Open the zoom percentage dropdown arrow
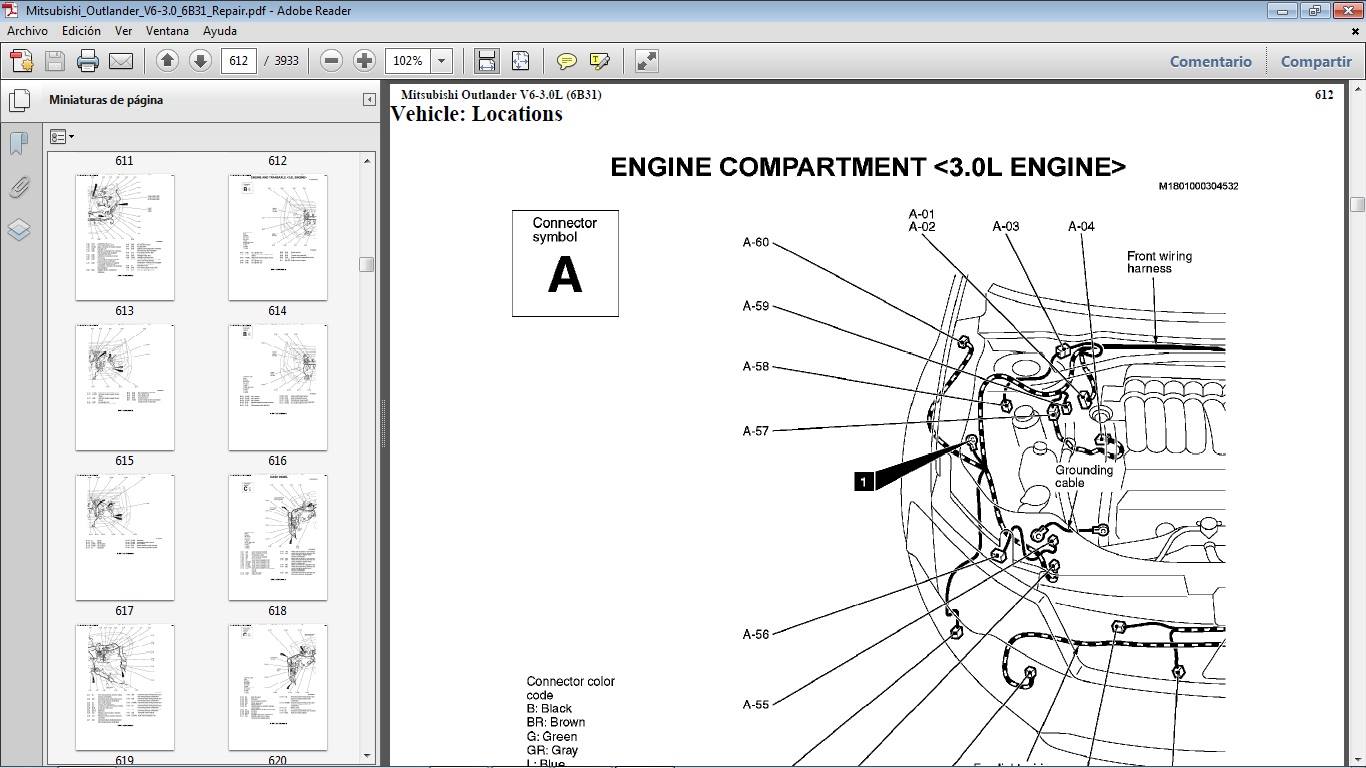This screenshot has height=768, width=1366. (442, 61)
